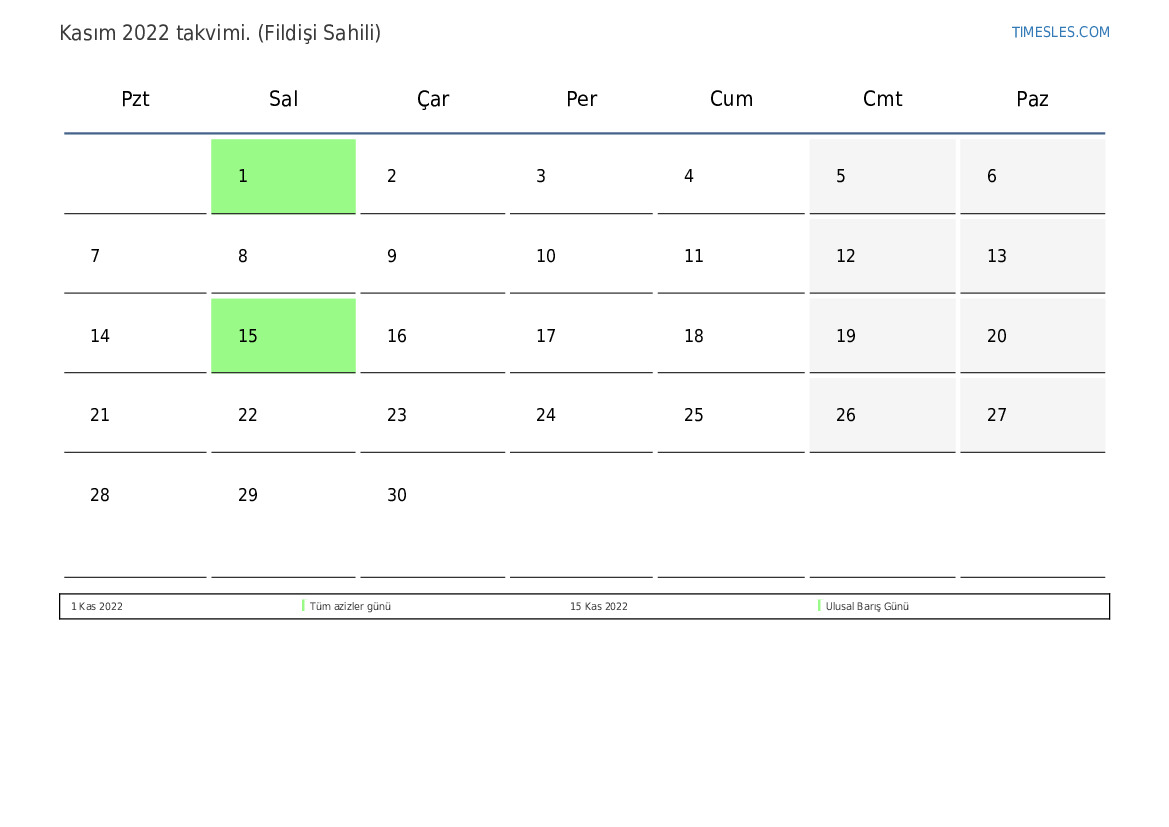
Task: Click the 'Tüm azizler günü' holiday label
Action: [x=350, y=606]
